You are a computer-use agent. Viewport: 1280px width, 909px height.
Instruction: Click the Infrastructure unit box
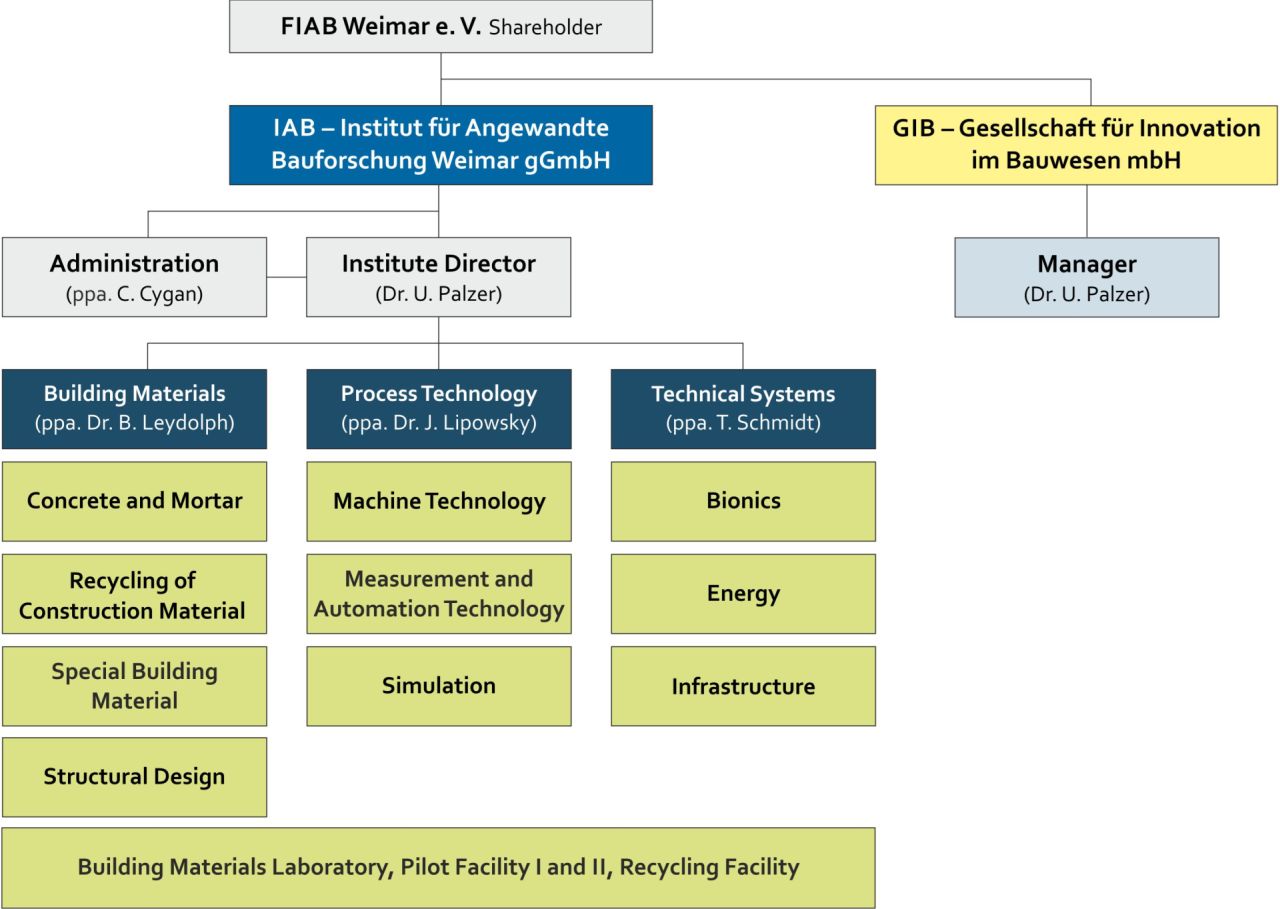tap(743, 685)
